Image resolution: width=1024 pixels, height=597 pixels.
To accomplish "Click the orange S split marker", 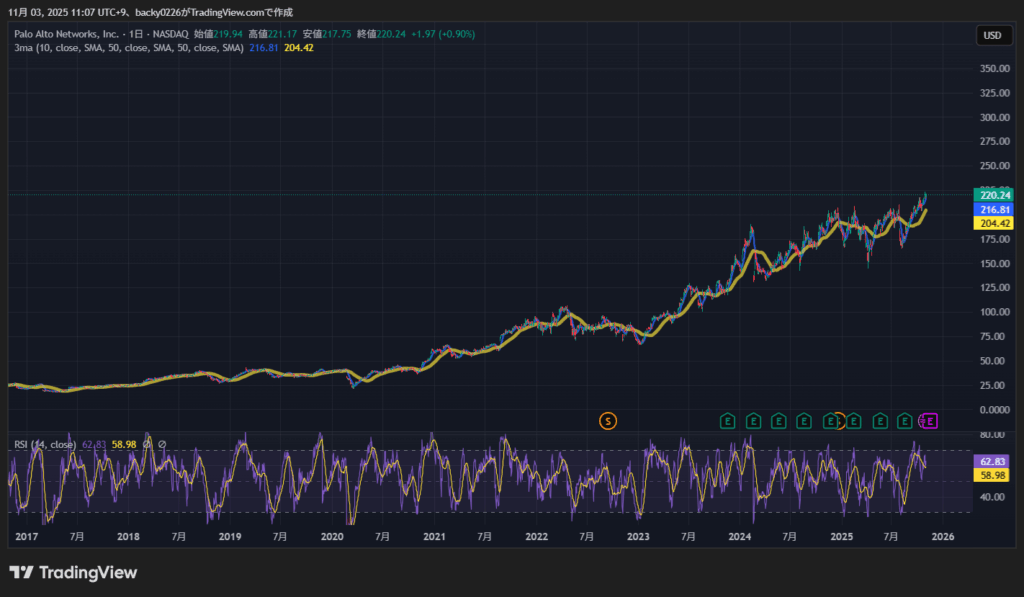I will (607, 421).
